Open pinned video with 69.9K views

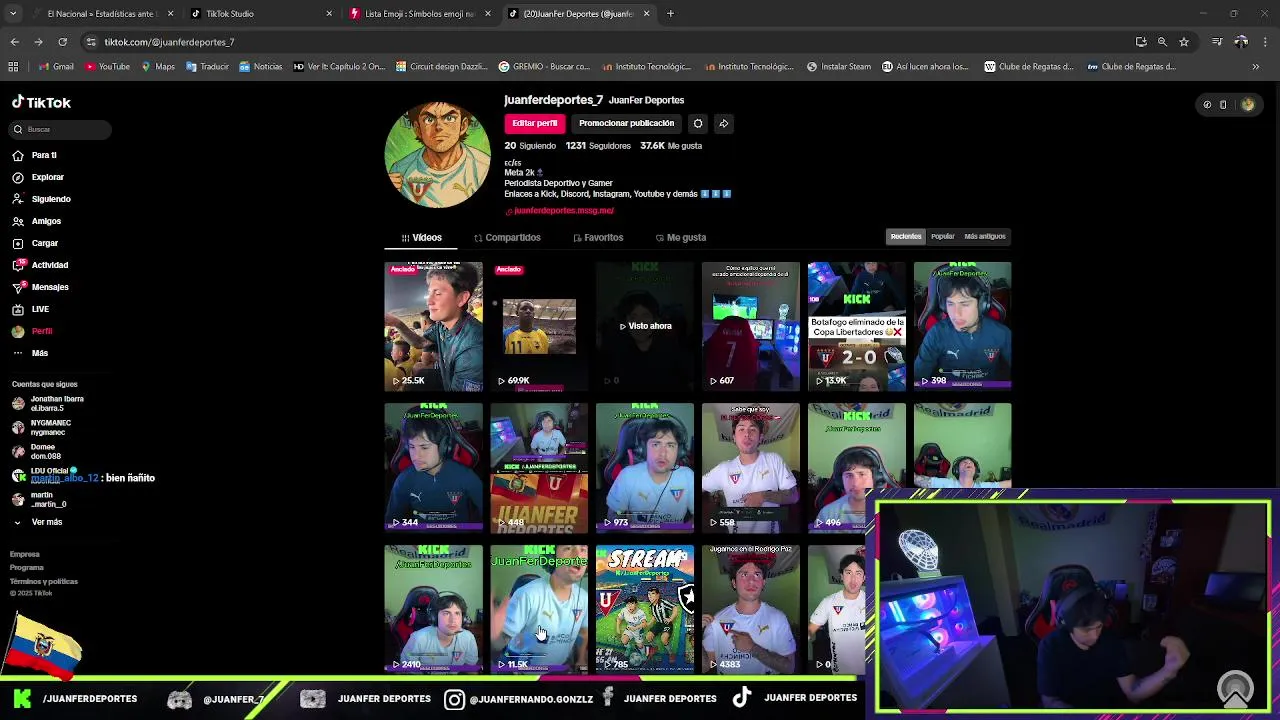pos(539,326)
